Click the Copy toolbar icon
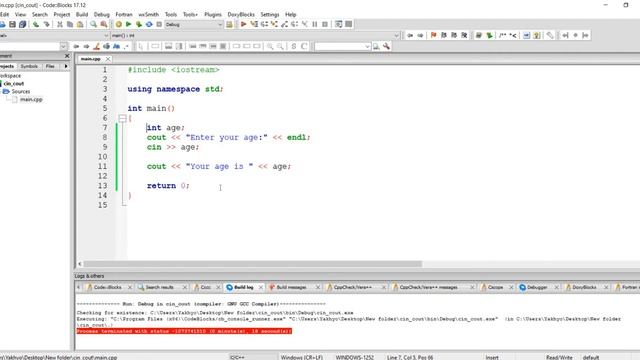The width and height of the screenshot is (640, 360). coord(70,24)
